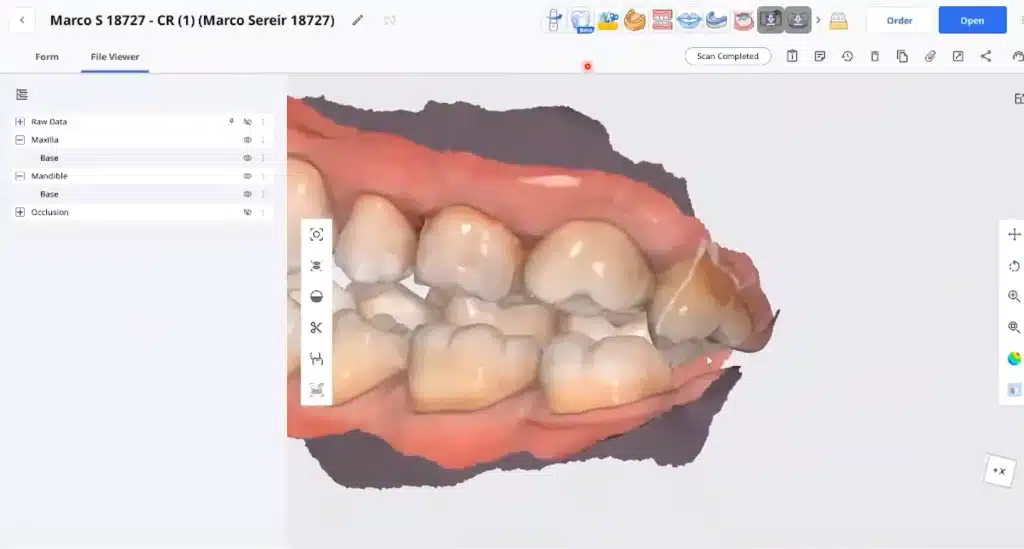Open the yellow teeth app icon
Screen dimensions: 1024x549
coord(839,21)
